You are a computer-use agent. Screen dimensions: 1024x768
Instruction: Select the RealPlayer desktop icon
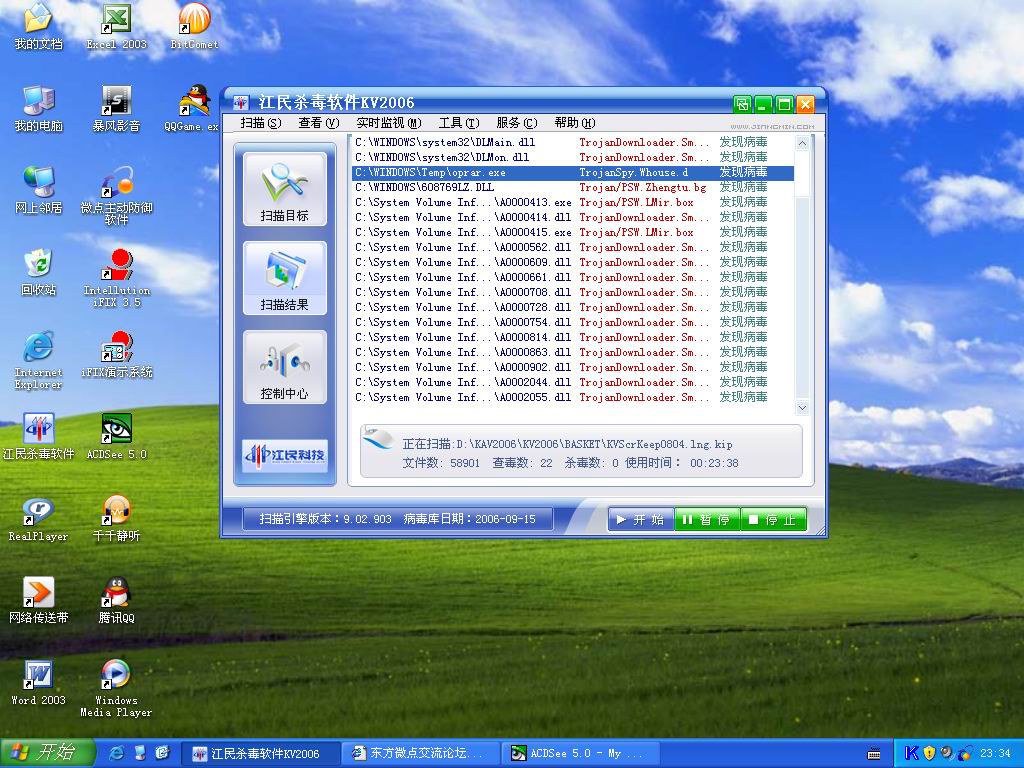pyautogui.click(x=38, y=519)
